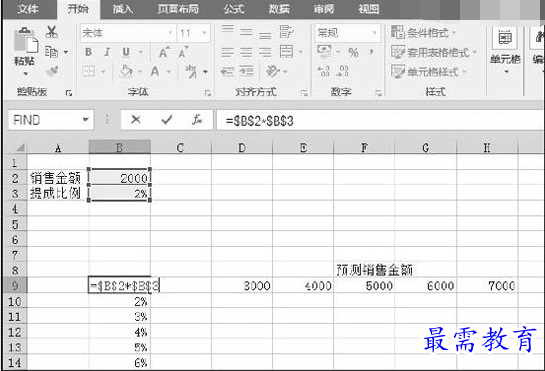545x371 pixels.
Task: Align text to middle of cell
Action: coord(246,32)
